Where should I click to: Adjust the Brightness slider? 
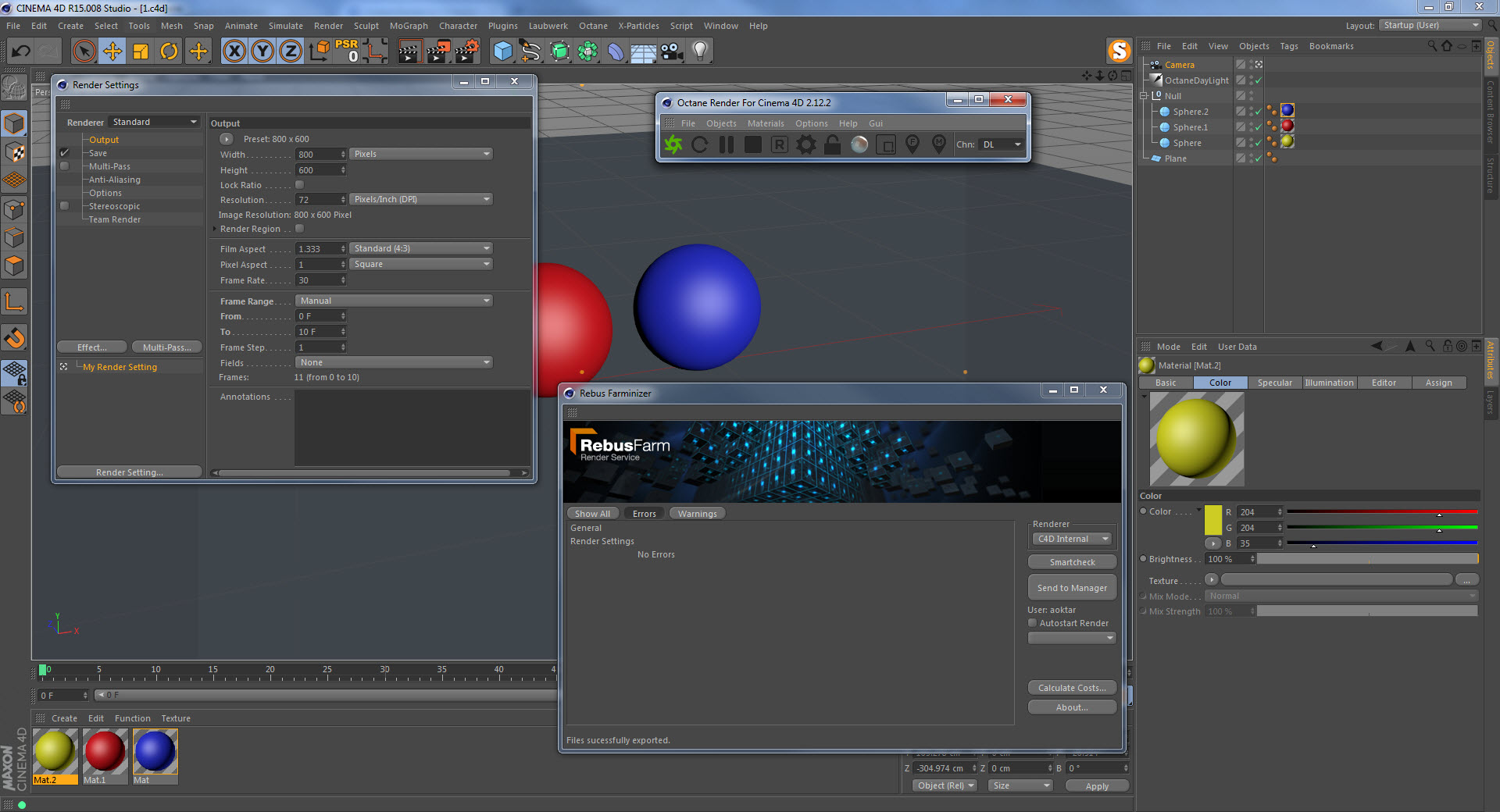click(x=1367, y=559)
